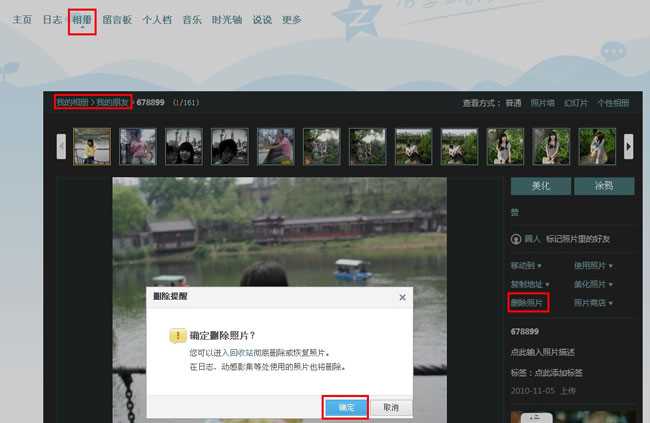Open the 更多 navigation menu
650x423 pixels.
point(291,19)
